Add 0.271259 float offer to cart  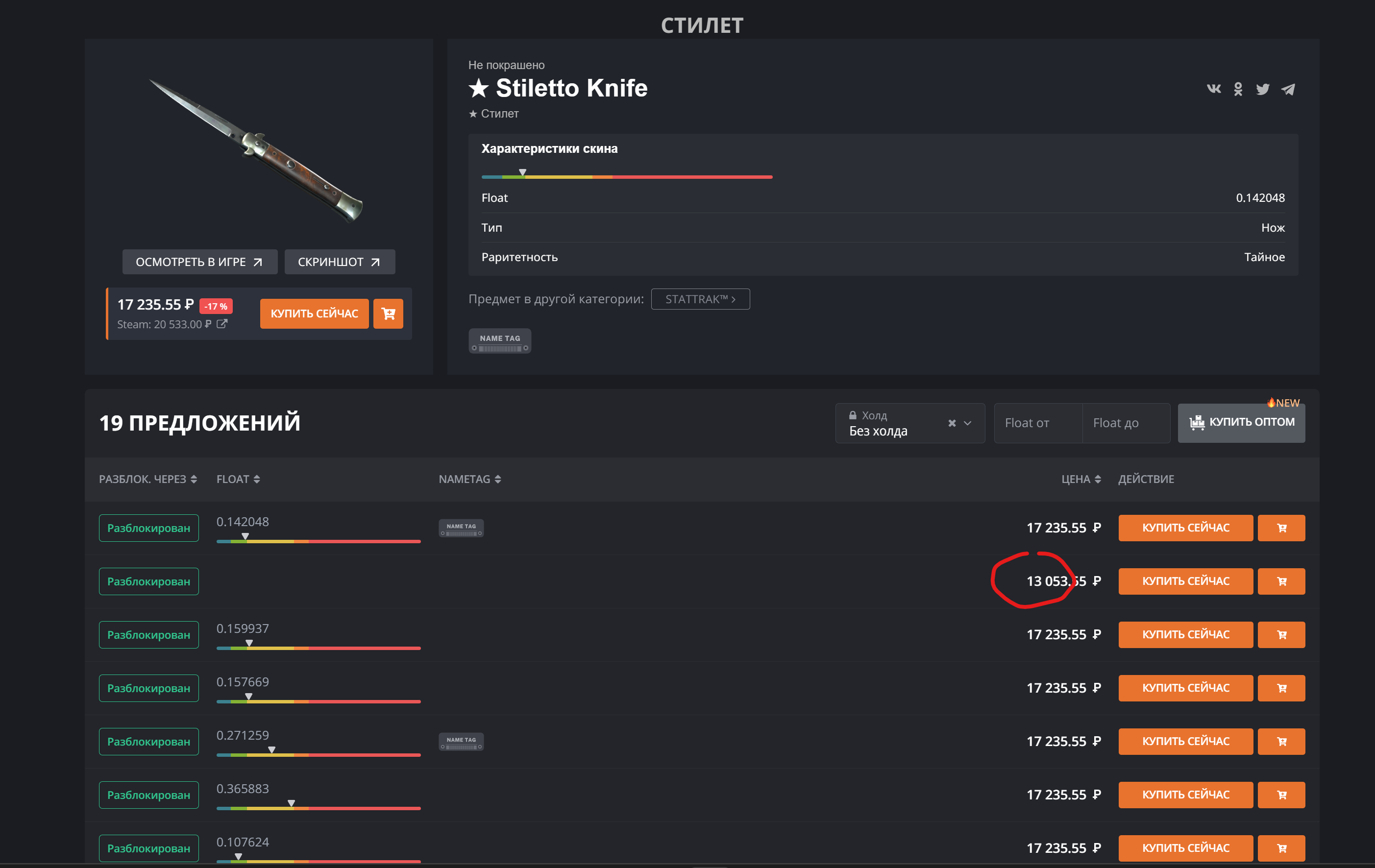(1281, 741)
